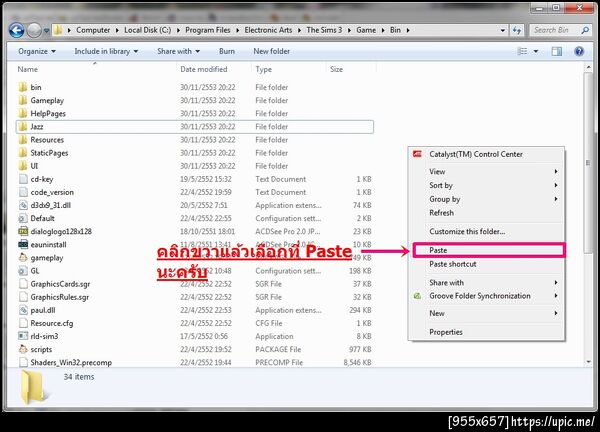Click the blue help icon
The image size is (600, 432).
579,51
